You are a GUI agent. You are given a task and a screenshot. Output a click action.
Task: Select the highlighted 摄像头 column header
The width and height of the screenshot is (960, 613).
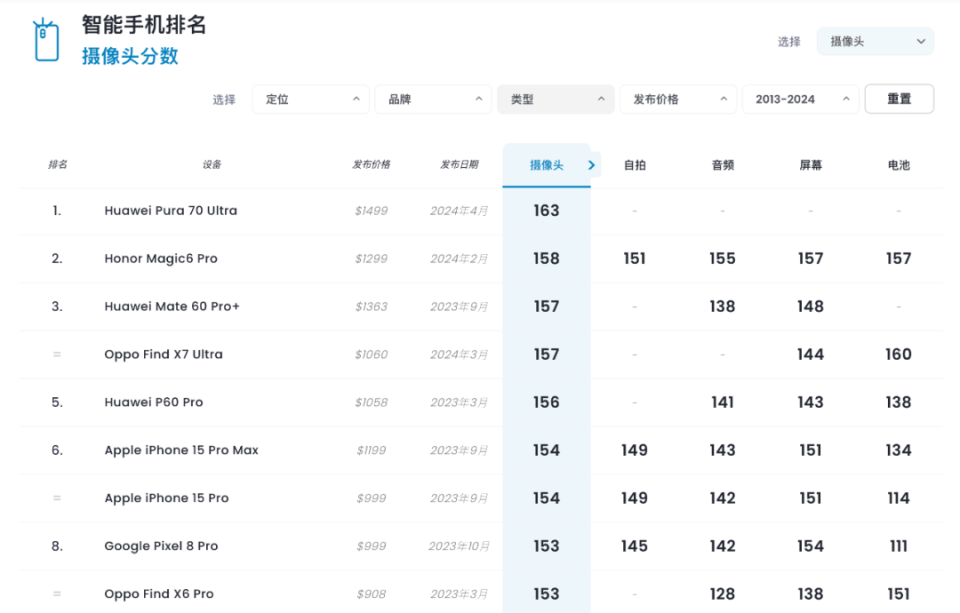click(x=546, y=165)
